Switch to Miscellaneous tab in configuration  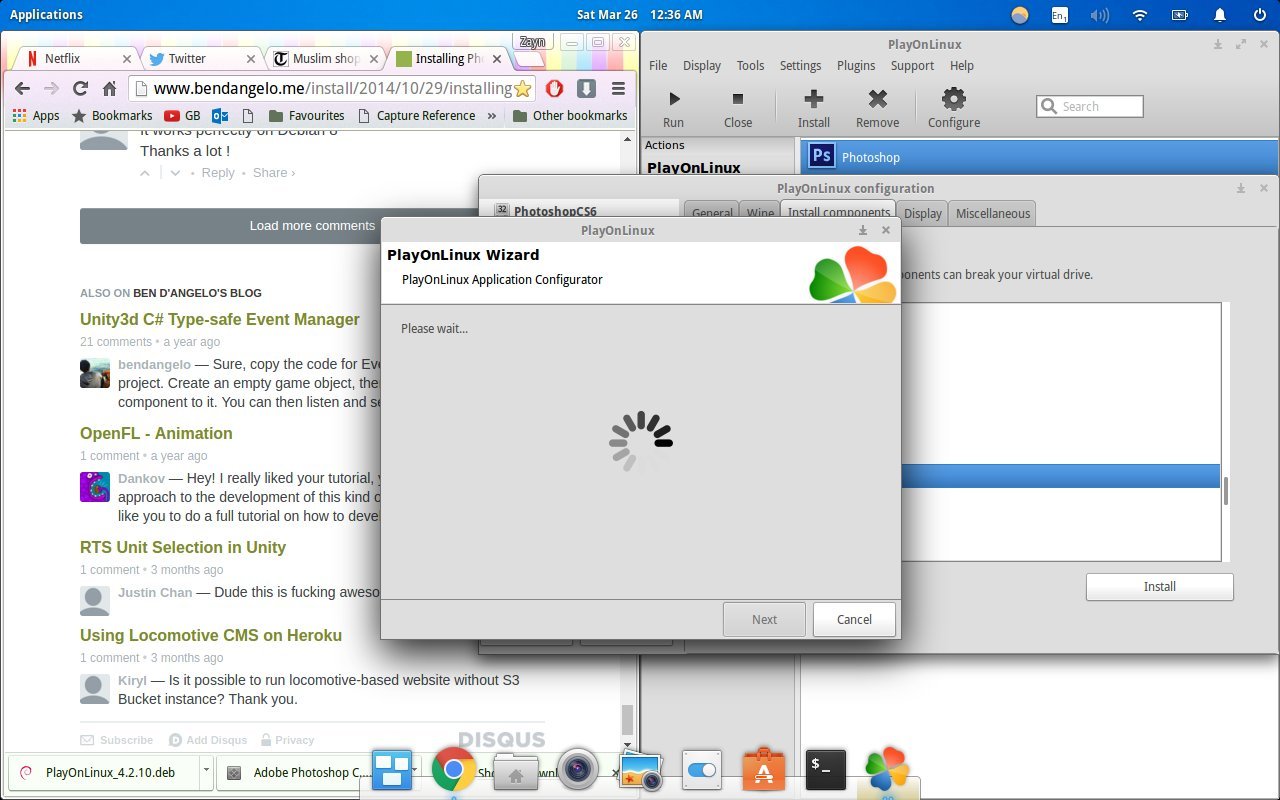tap(992, 213)
